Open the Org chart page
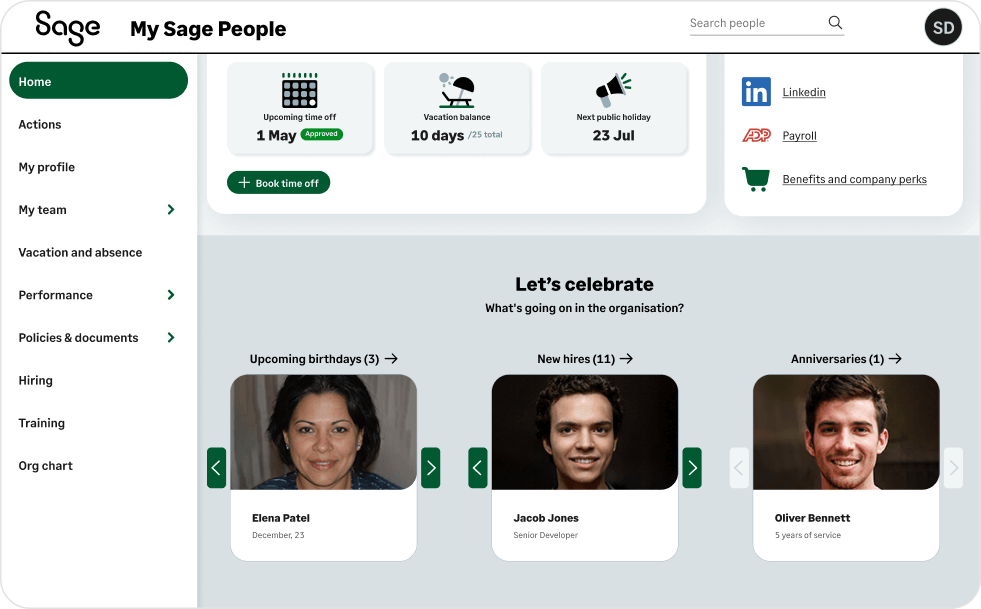This screenshot has height=609, width=981. pyautogui.click(x=45, y=465)
